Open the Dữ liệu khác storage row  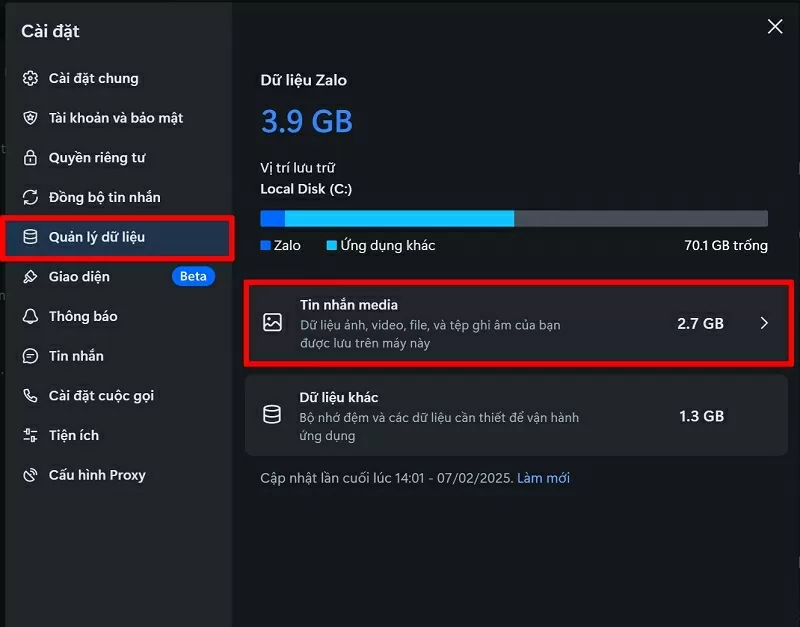pyautogui.click(x=500, y=415)
